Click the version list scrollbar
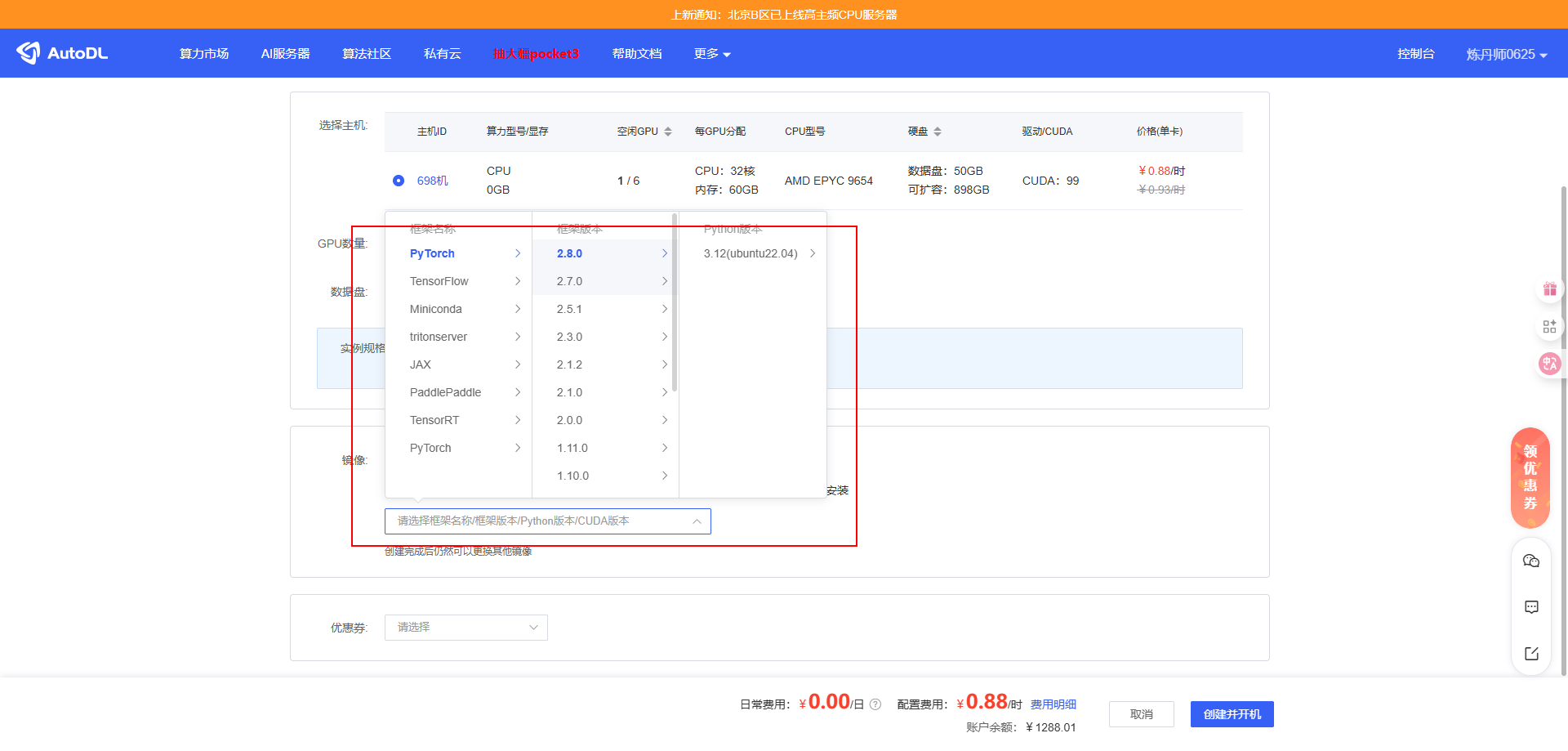Image resolution: width=1568 pixels, height=751 pixels. [675, 302]
